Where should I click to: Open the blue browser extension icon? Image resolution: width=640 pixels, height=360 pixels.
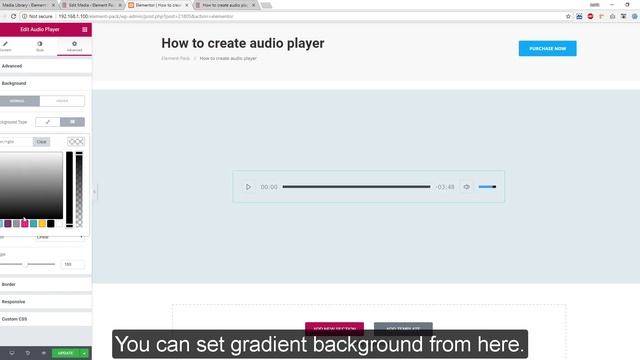(579, 16)
